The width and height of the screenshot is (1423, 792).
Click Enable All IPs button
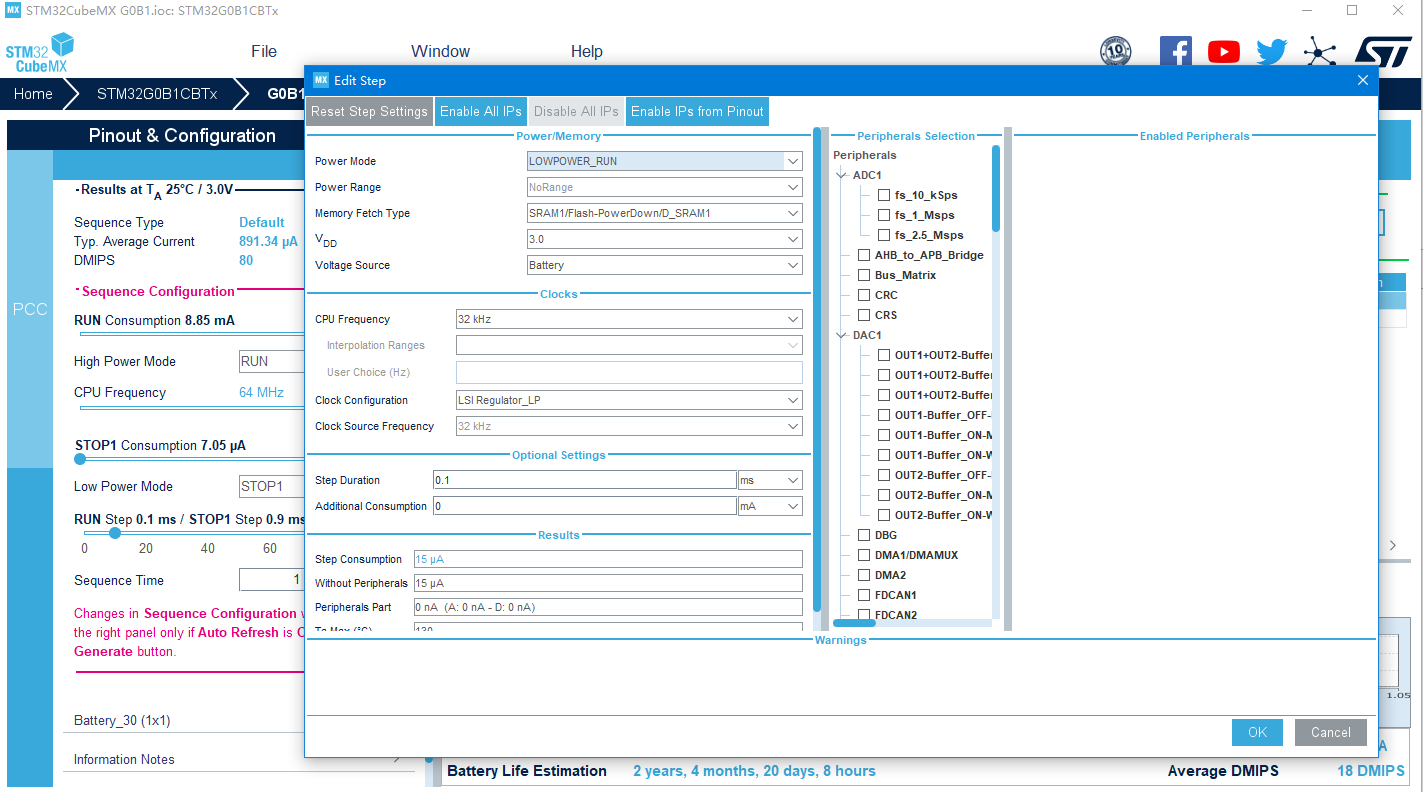pyautogui.click(x=481, y=111)
